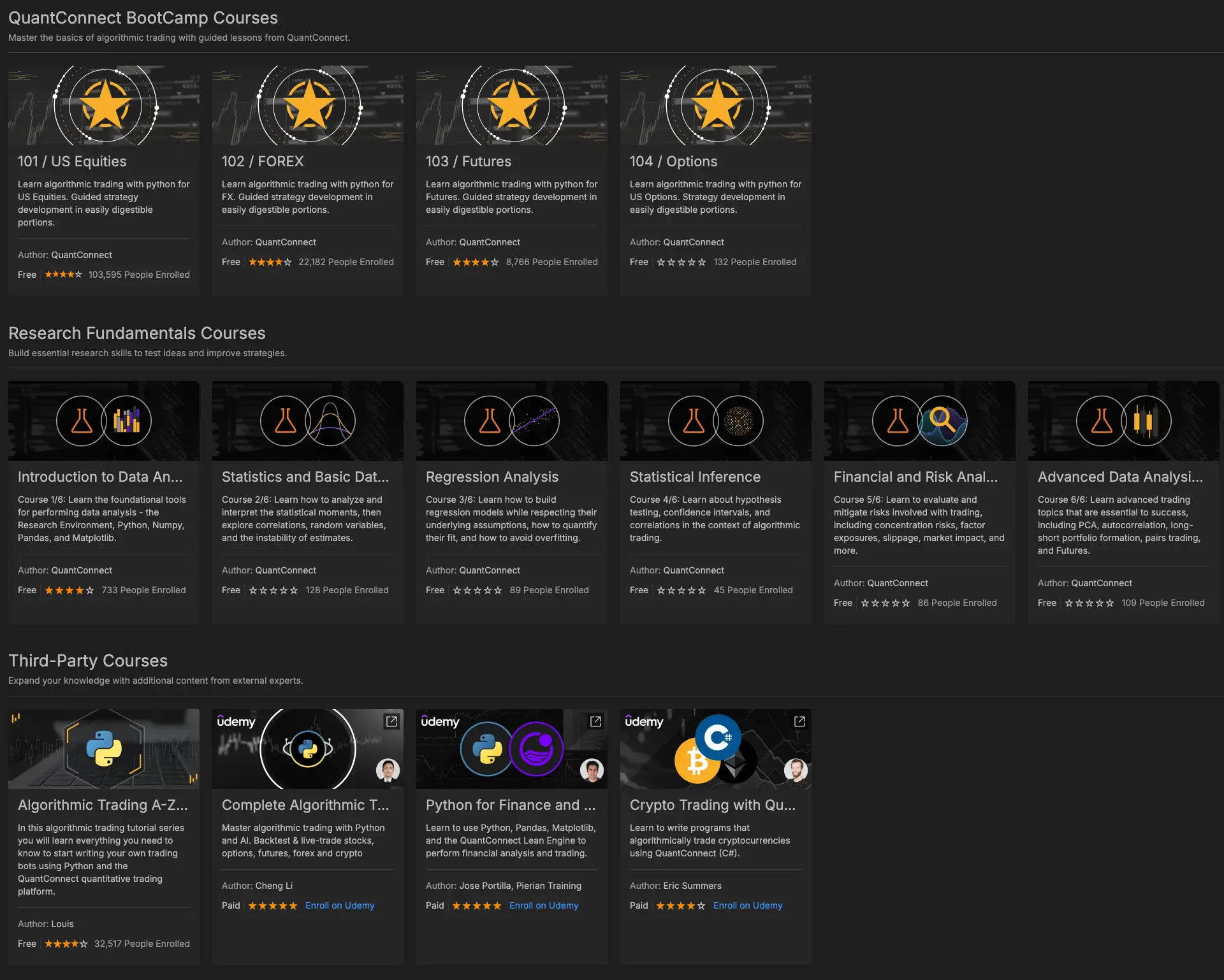Click the gold star badge of 101 / US Equities

pyautogui.click(x=105, y=105)
